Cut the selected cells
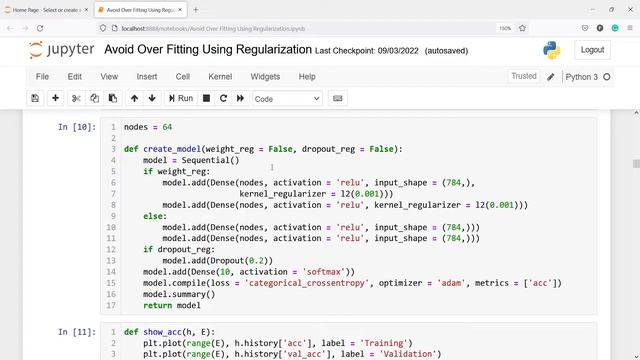The image size is (640, 360). (76, 98)
